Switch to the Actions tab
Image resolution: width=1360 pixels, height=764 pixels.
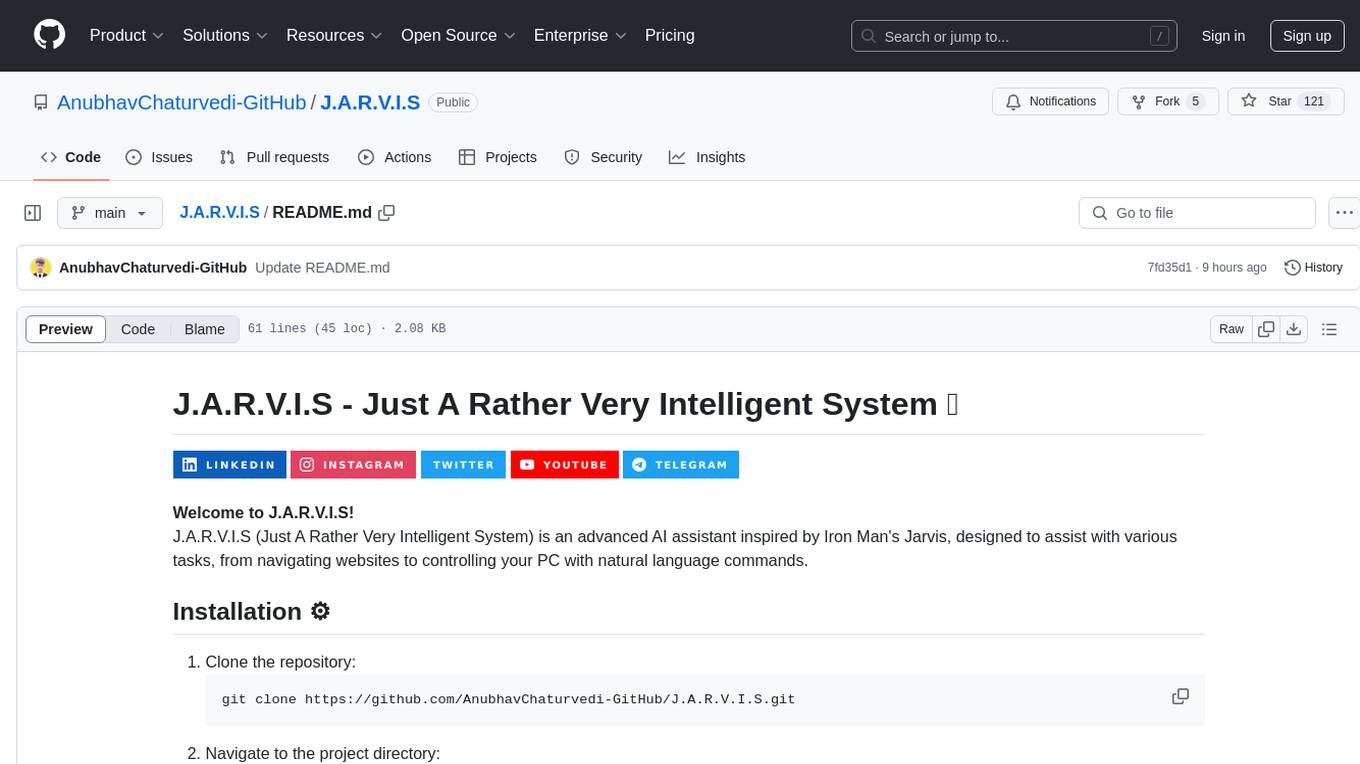(x=394, y=157)
